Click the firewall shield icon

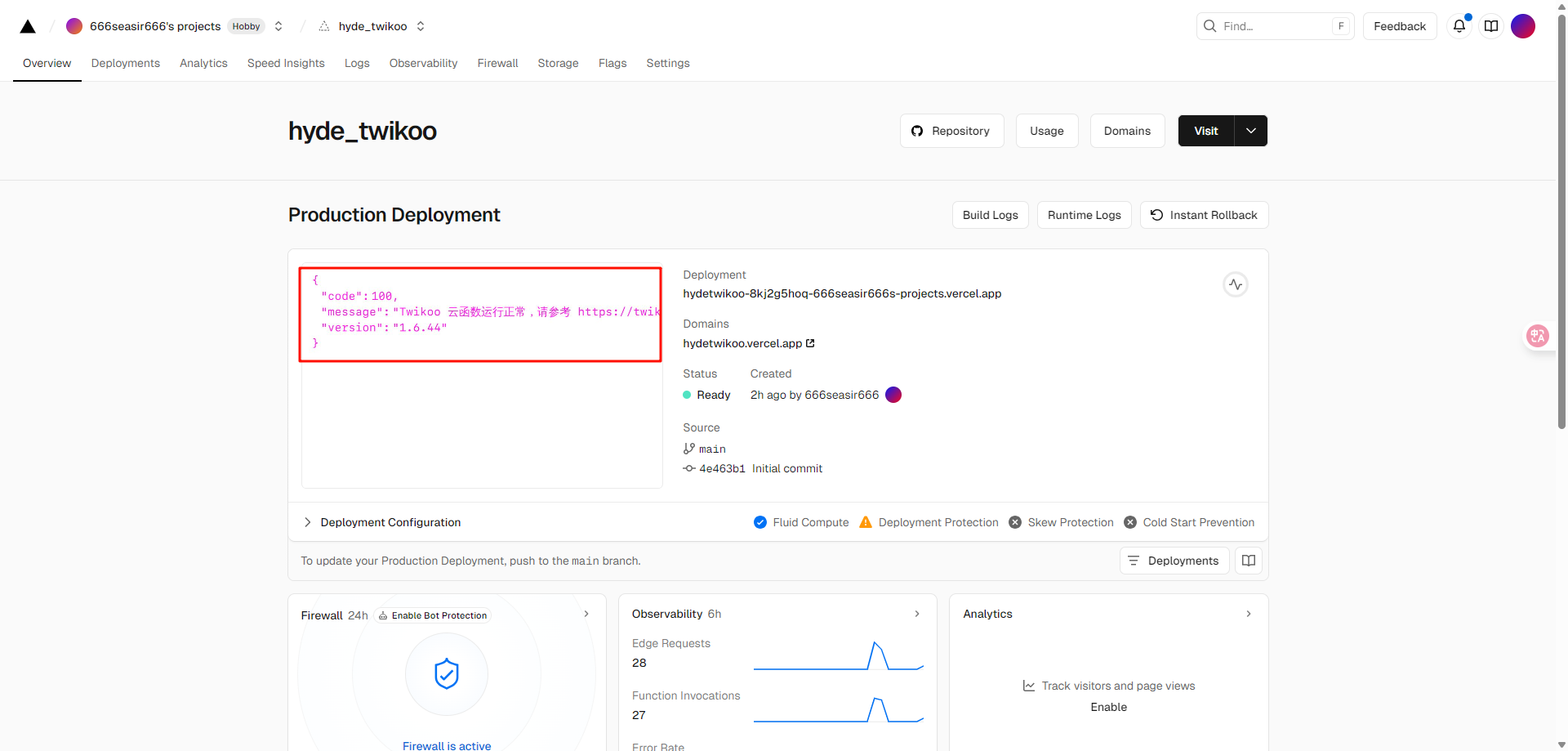[x=447, y=674]
